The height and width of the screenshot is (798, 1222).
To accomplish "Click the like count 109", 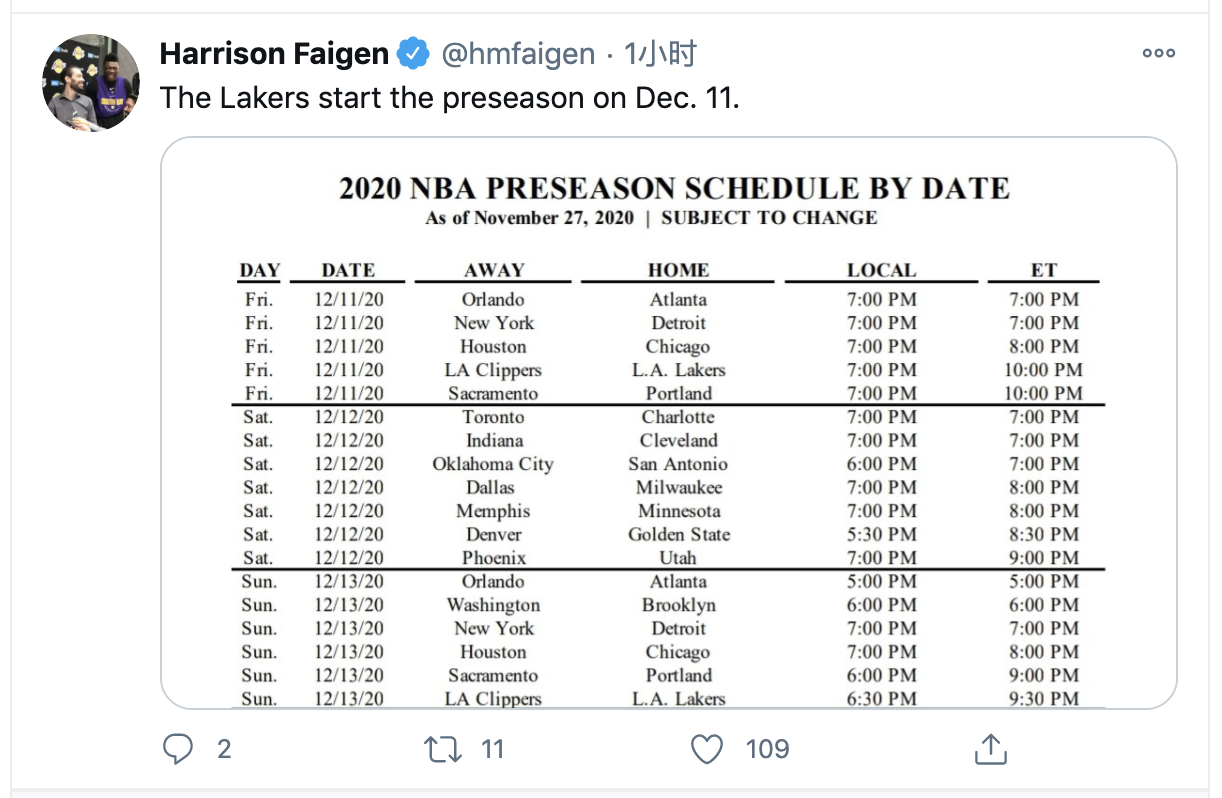I will pyautogui.click(x=768, y=748).
